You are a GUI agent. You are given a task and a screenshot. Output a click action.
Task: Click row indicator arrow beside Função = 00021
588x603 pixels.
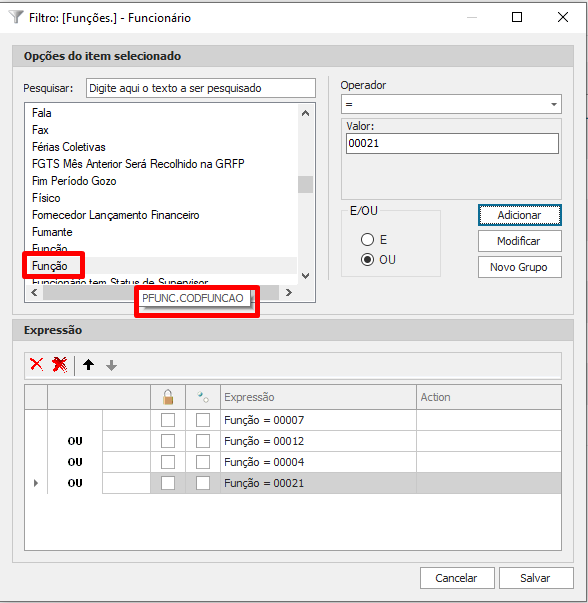coord(36,483)
